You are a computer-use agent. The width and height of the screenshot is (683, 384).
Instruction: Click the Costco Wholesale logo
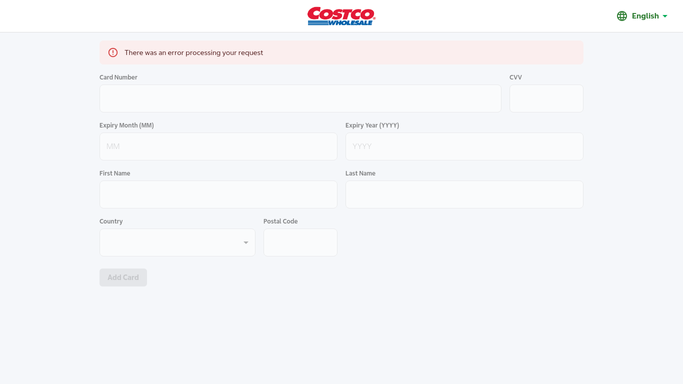pos(341,16)
